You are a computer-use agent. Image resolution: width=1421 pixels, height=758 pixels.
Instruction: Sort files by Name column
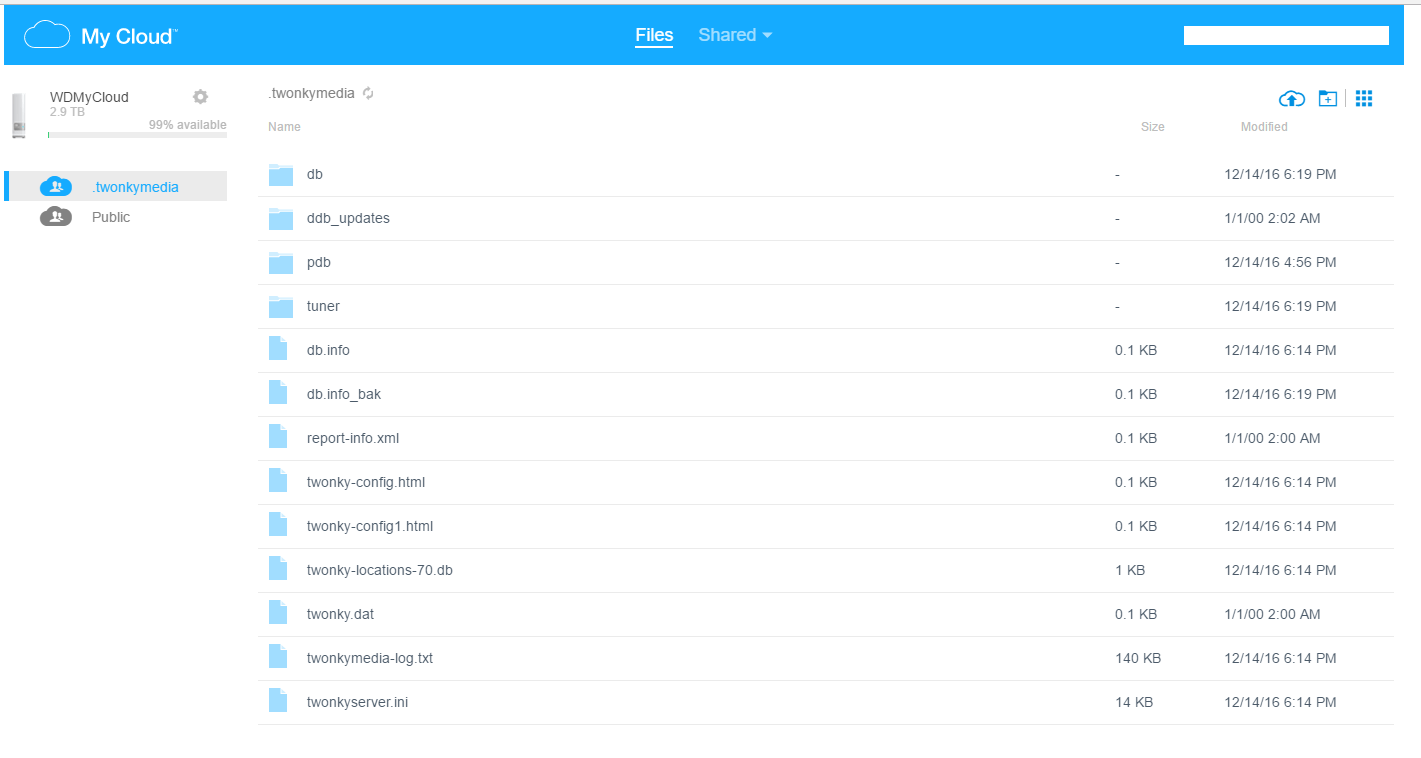coord(284,127)
